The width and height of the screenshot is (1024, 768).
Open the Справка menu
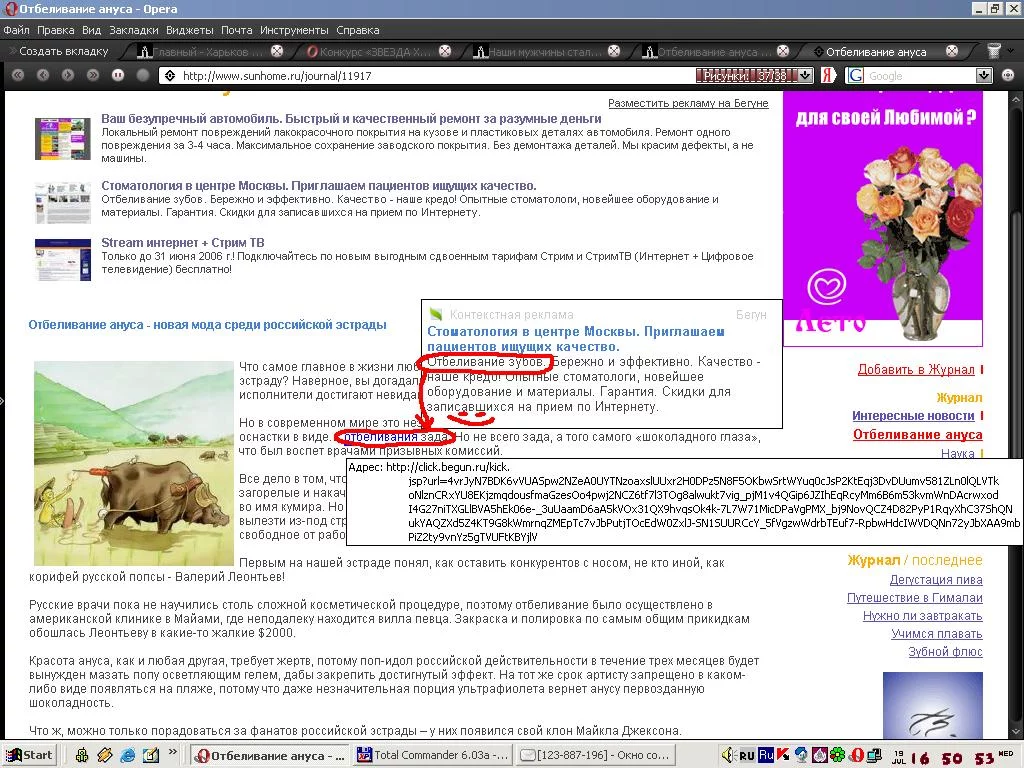(358, 30)
